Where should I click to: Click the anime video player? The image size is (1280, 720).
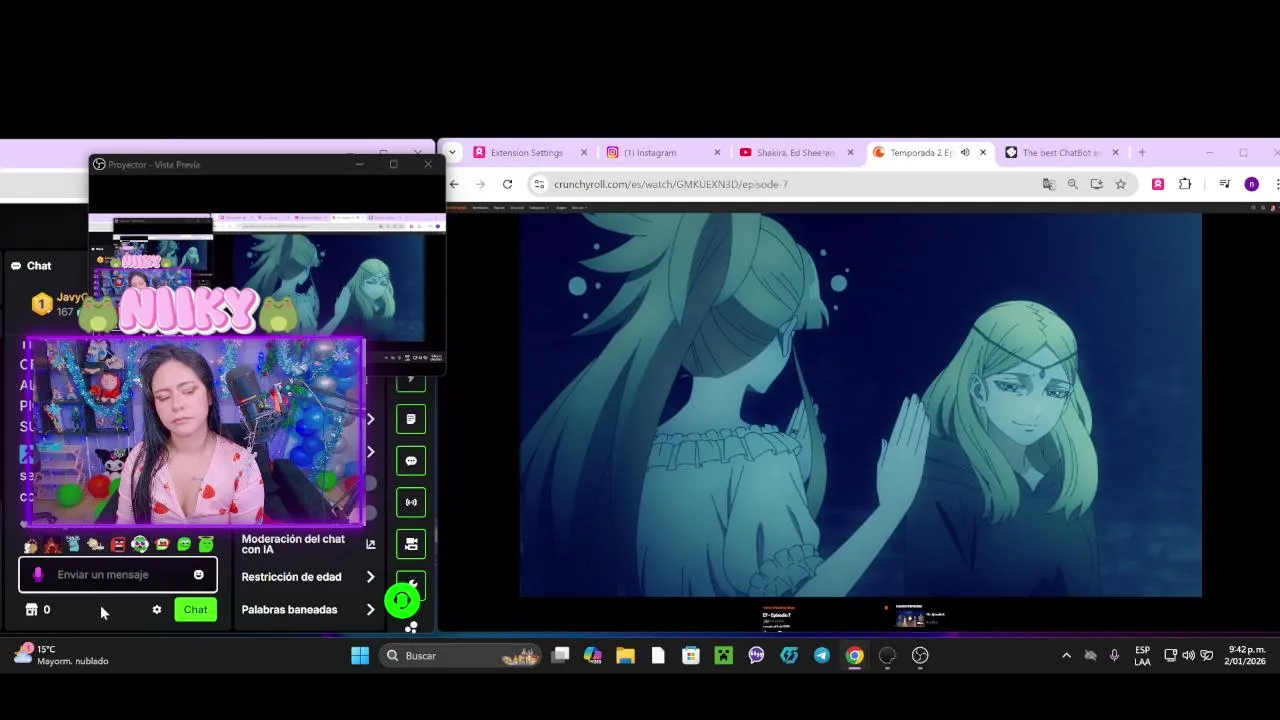point(860,405)
